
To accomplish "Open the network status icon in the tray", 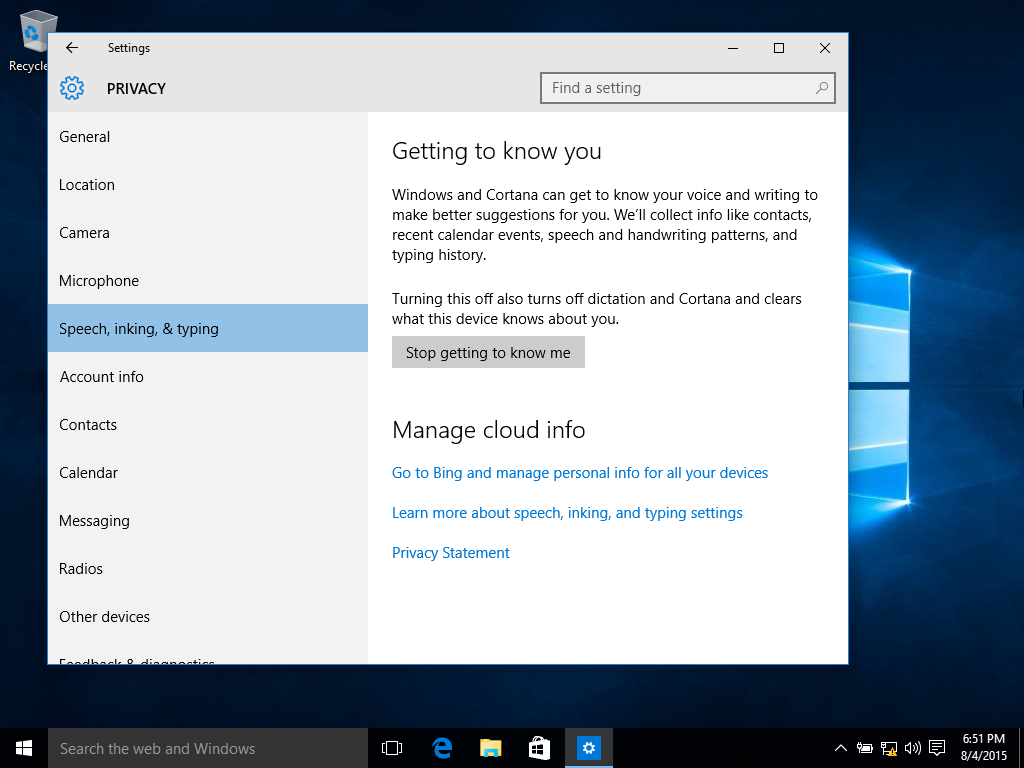I will 889,748.
